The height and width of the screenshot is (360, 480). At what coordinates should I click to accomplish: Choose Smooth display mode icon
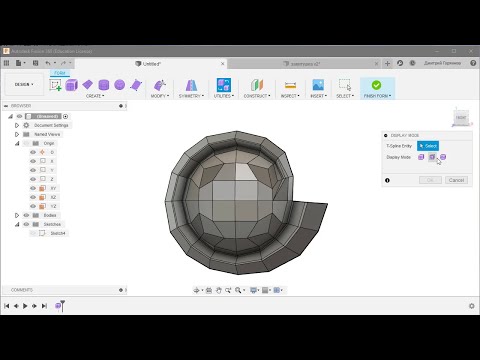(x=443, y=157)
